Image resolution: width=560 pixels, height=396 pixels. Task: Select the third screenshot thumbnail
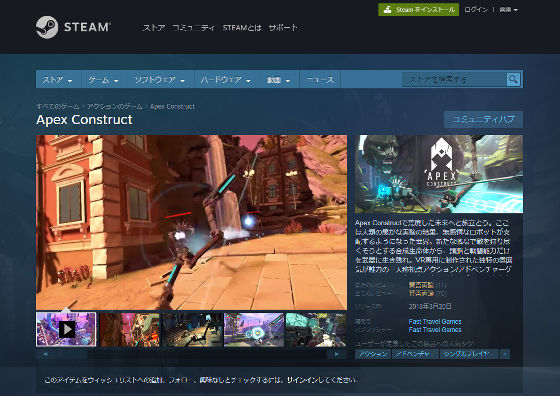(192, 330)
